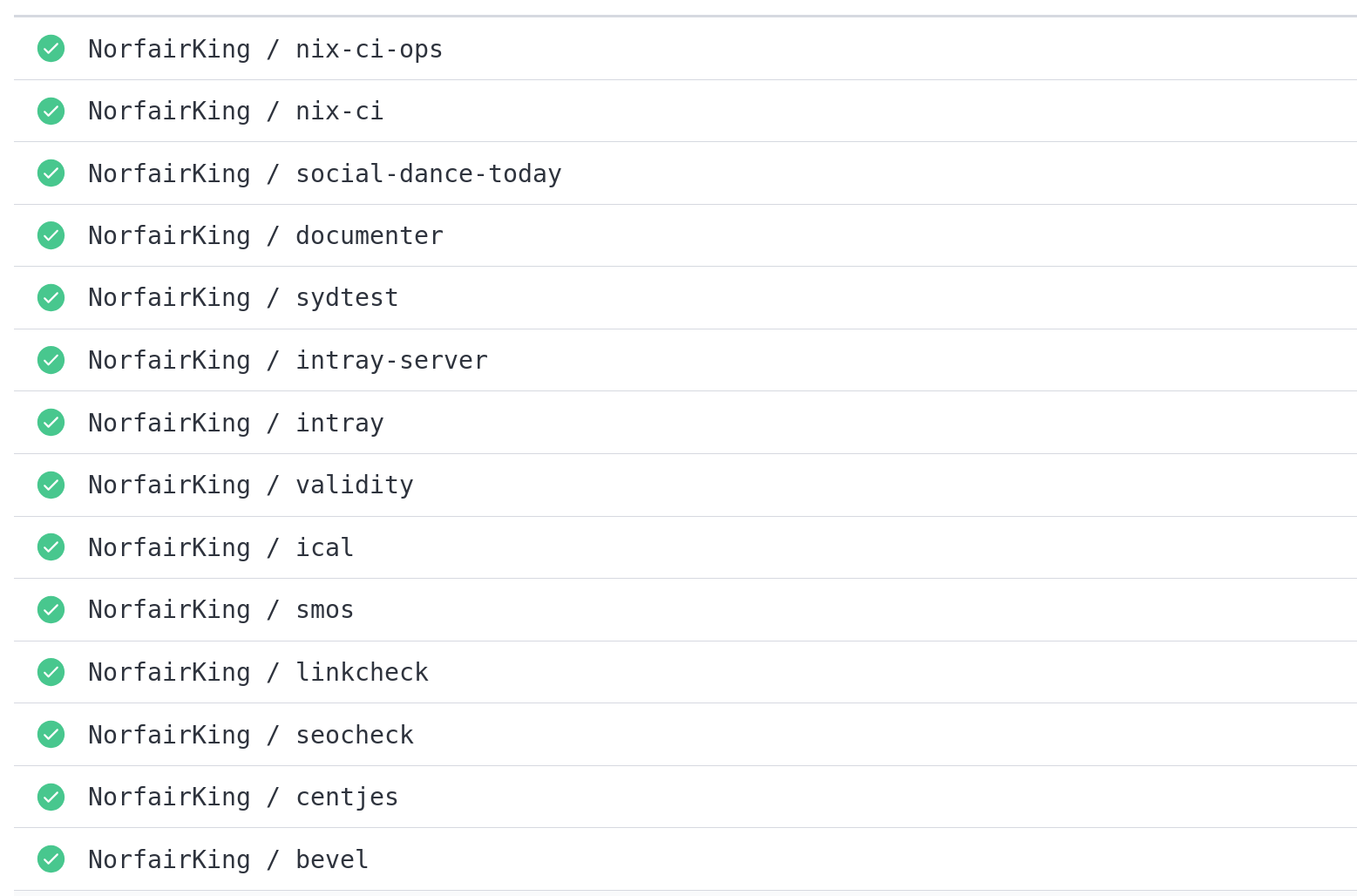Click the check icon next to validity
Image resolution: width=1357 pixels, height=896 pixels.
click(x=51, y=485)
